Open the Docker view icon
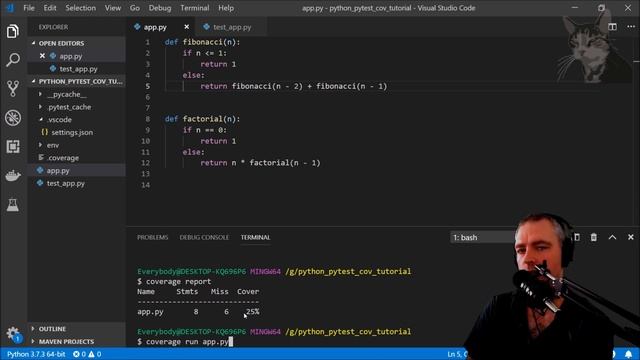Screen dimensions: 640x360 [x=13, y=176]
